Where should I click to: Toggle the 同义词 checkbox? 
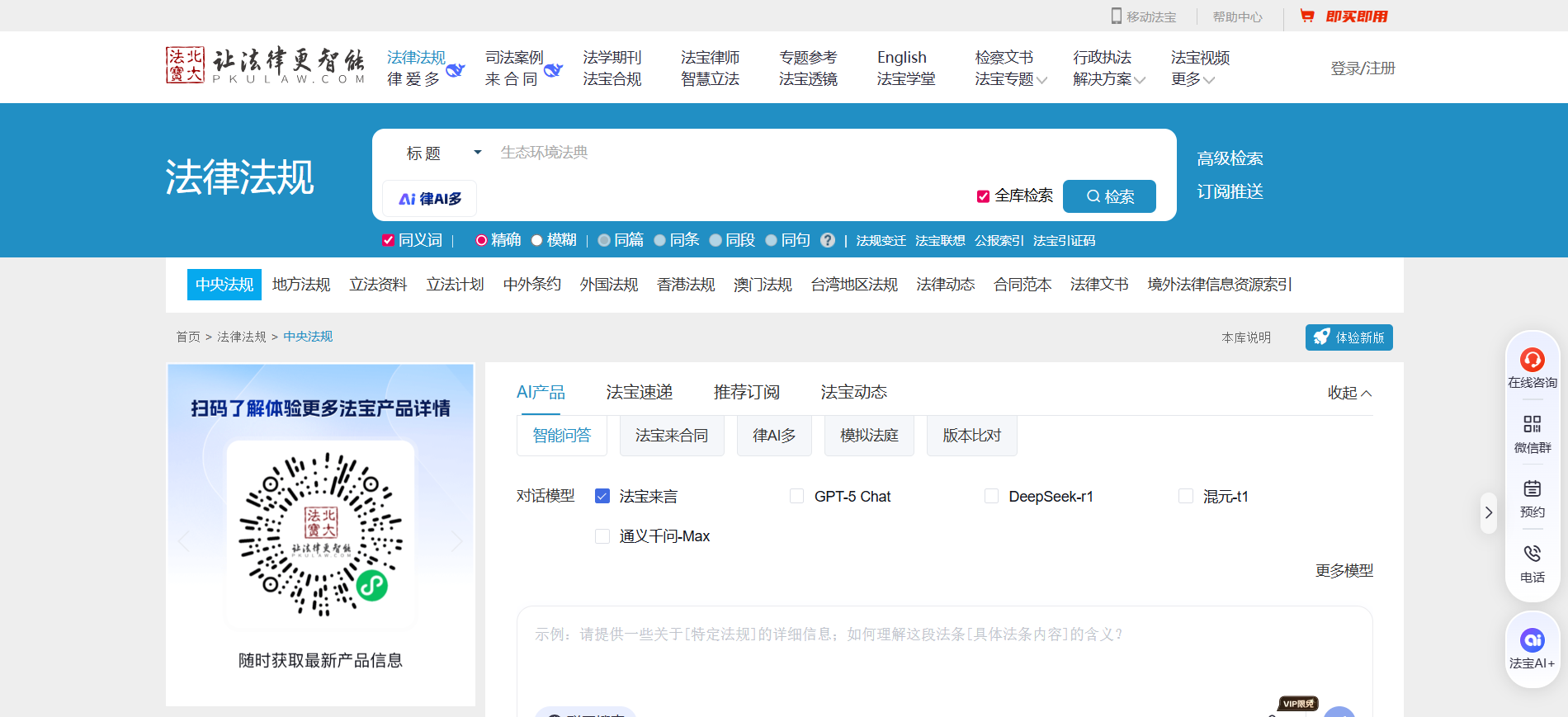point(388,240)
